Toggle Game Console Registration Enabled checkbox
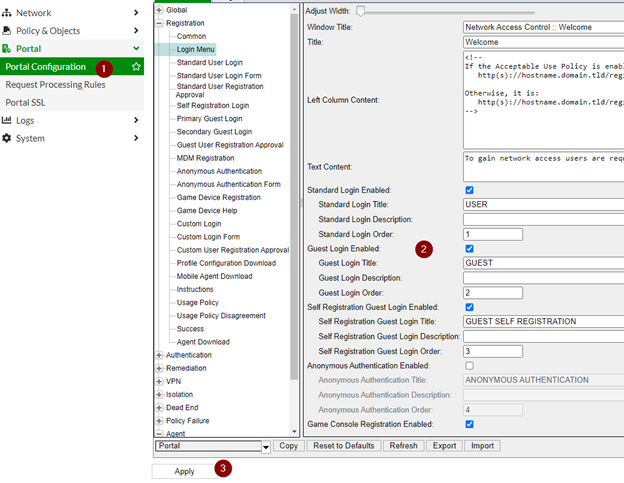The height and width of the screenshot is (483, 624). (x=470, y=424)
